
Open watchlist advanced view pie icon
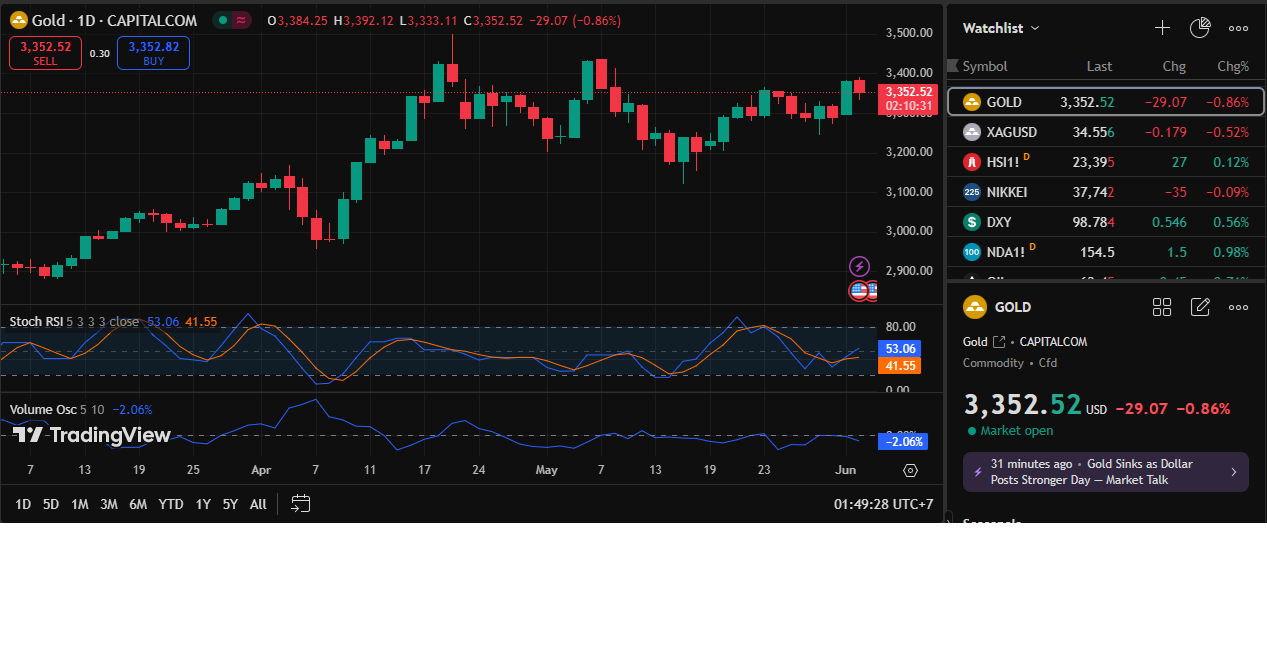click(x=1200, y=28)
